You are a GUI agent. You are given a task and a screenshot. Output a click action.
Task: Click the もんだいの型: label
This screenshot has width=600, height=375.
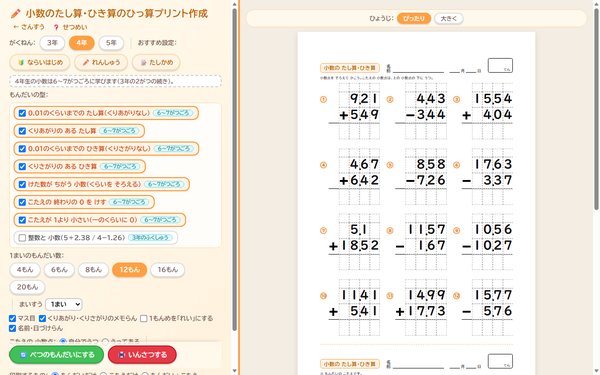(x=29, y=95)
